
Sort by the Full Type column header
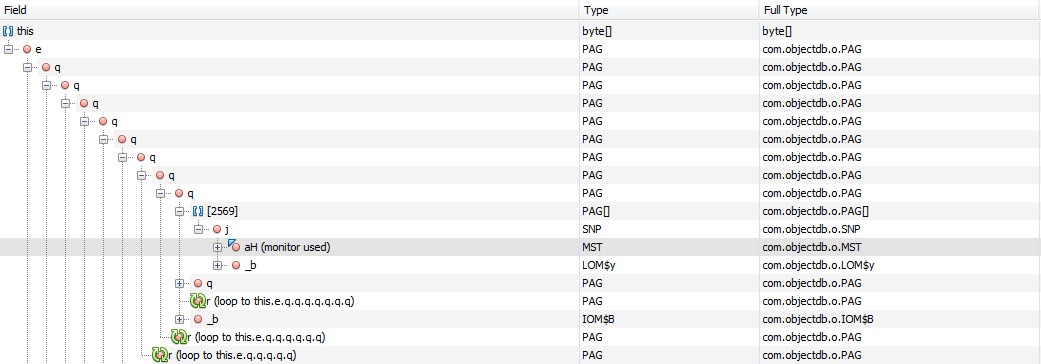pos(900,11)
